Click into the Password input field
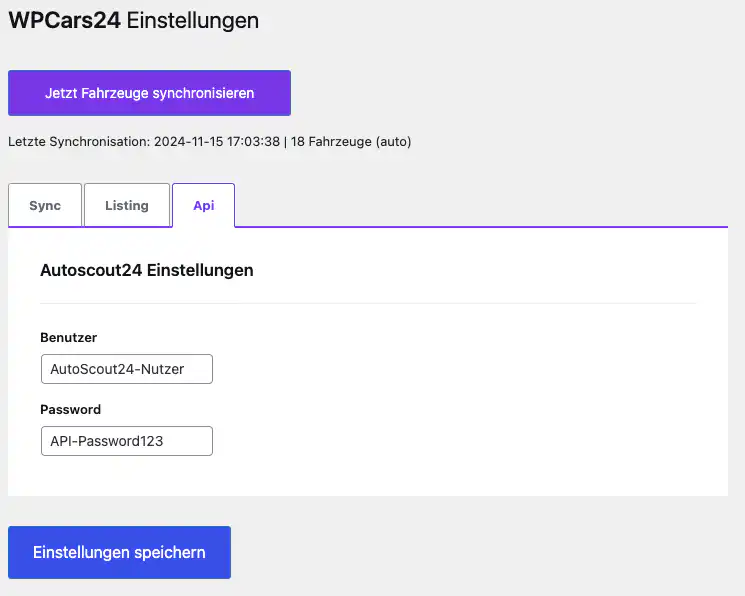 (x=126, y=441)
